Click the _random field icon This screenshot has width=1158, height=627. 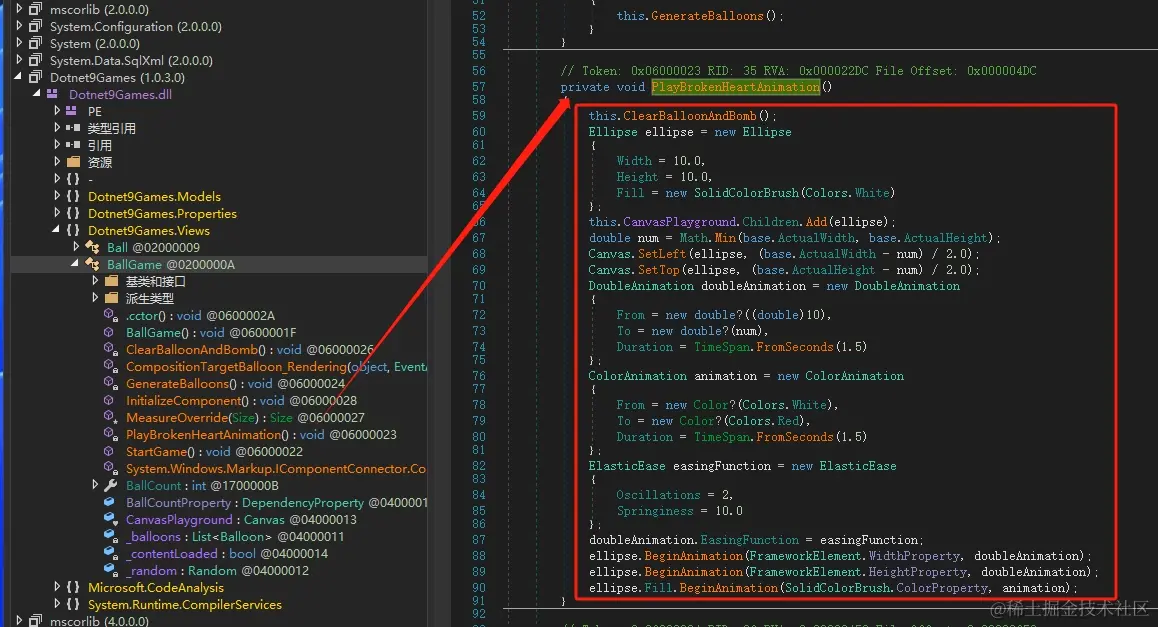tap(111, 570)
